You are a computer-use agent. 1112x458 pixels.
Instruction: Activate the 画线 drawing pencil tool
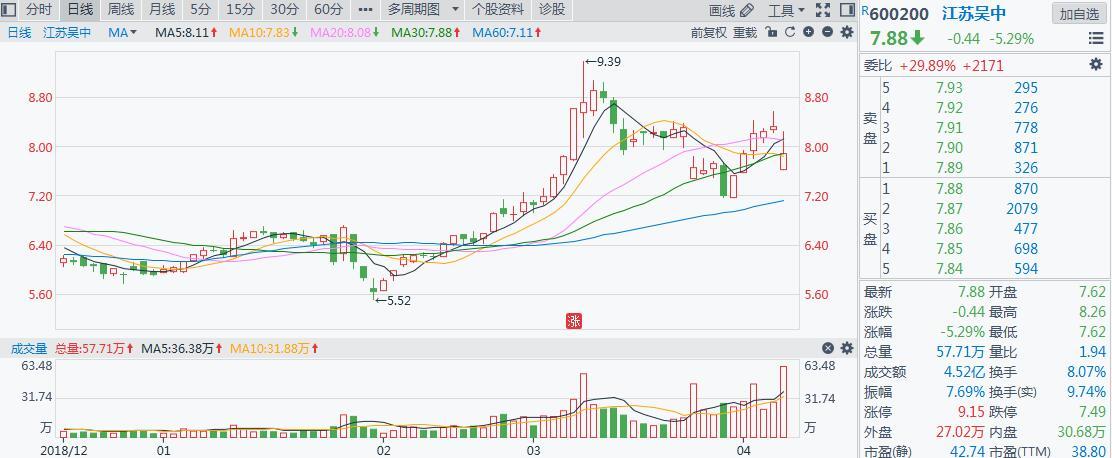pos(732,11)
